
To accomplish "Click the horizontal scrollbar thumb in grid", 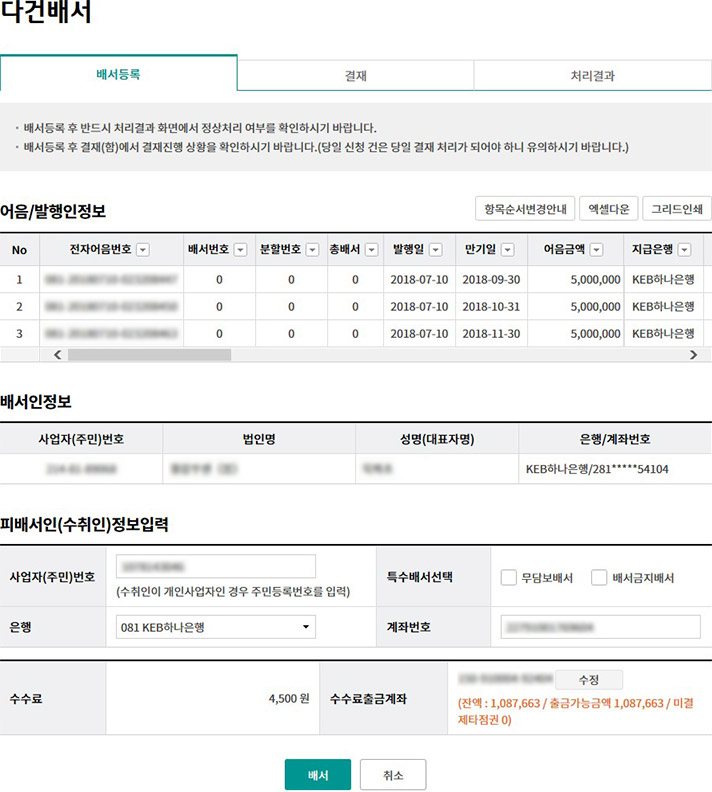I will [149, 355].
